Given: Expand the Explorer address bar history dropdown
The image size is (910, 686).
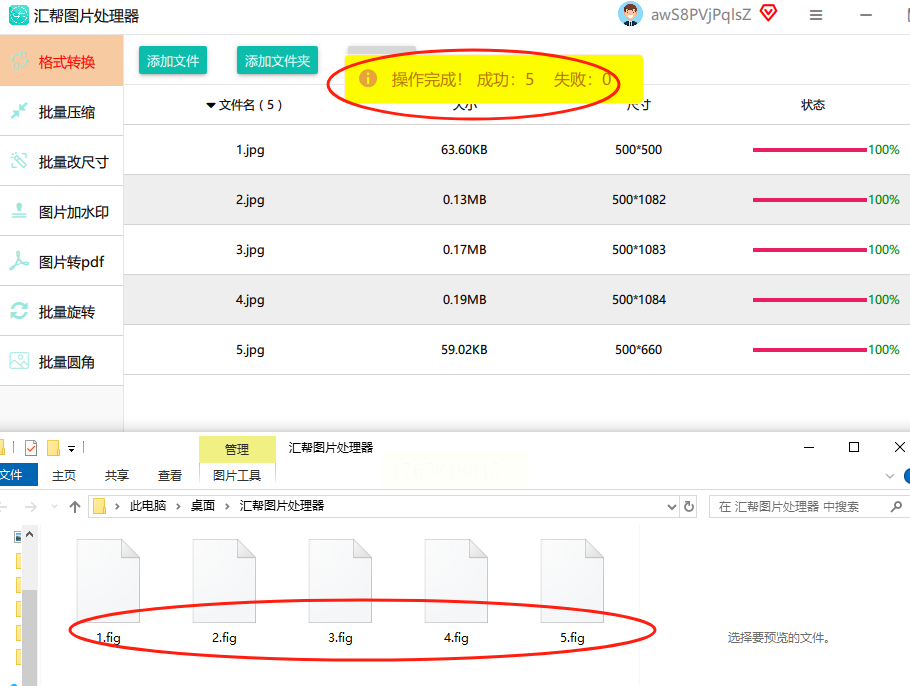Looking at the screenshot, I should [x=672, y=507].
